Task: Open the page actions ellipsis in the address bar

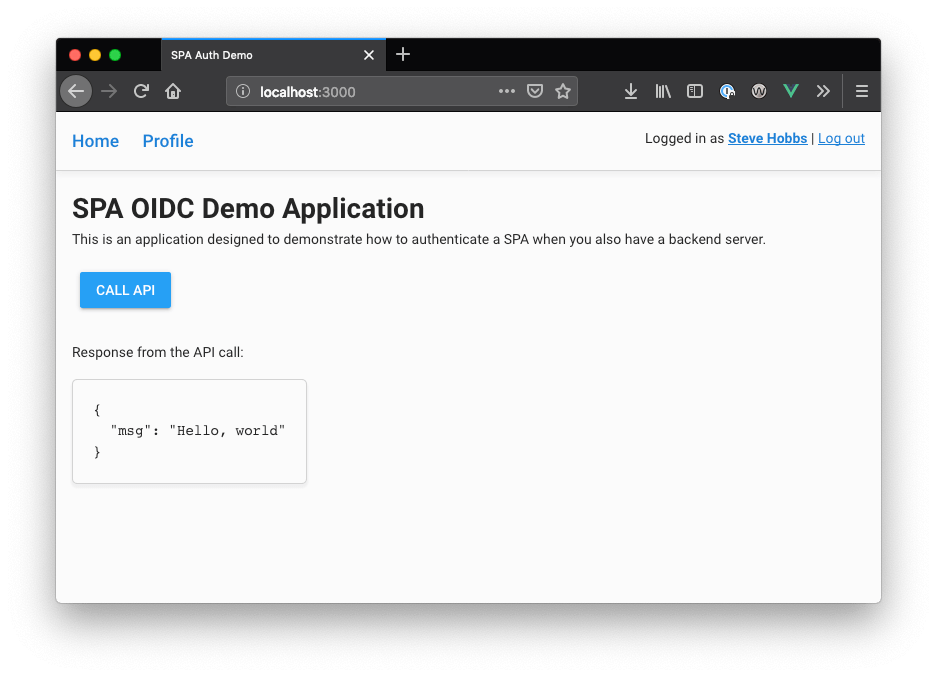Action: pos(507,91)
